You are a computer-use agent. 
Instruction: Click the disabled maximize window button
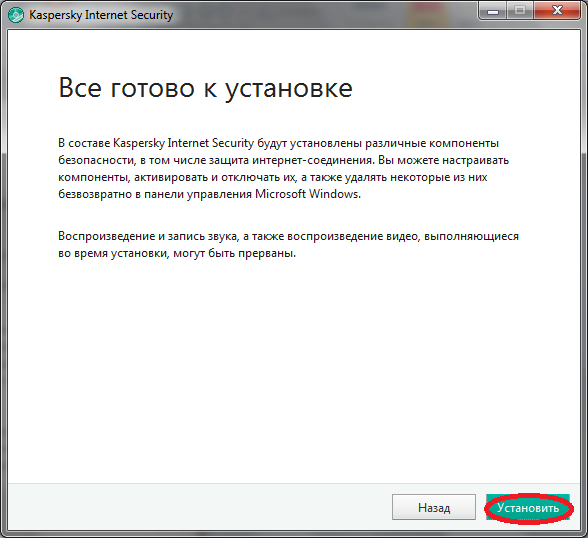click(x=520, y=11)
